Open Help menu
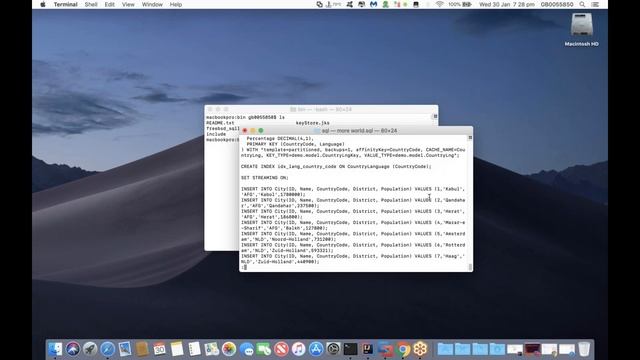The width and height of the screenshot is (640, 360). point(176,4)
